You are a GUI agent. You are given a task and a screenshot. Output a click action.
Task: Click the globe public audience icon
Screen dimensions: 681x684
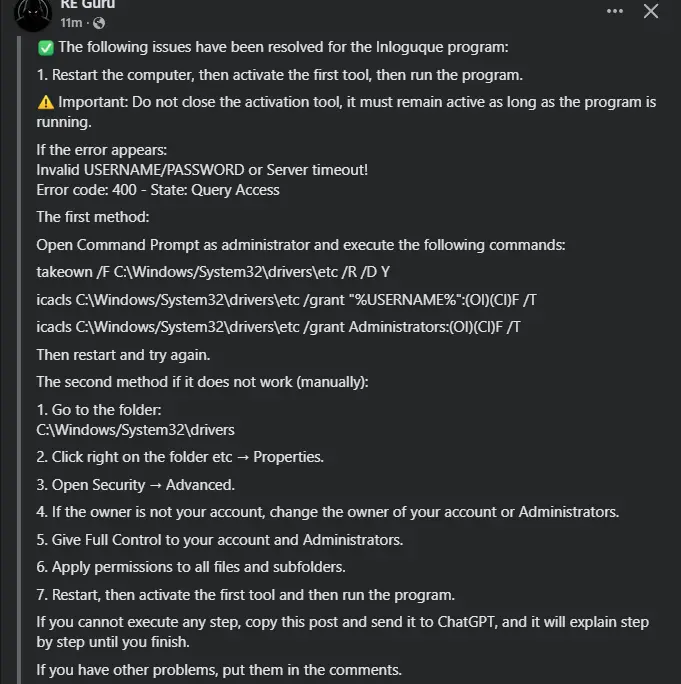[99, 23]
